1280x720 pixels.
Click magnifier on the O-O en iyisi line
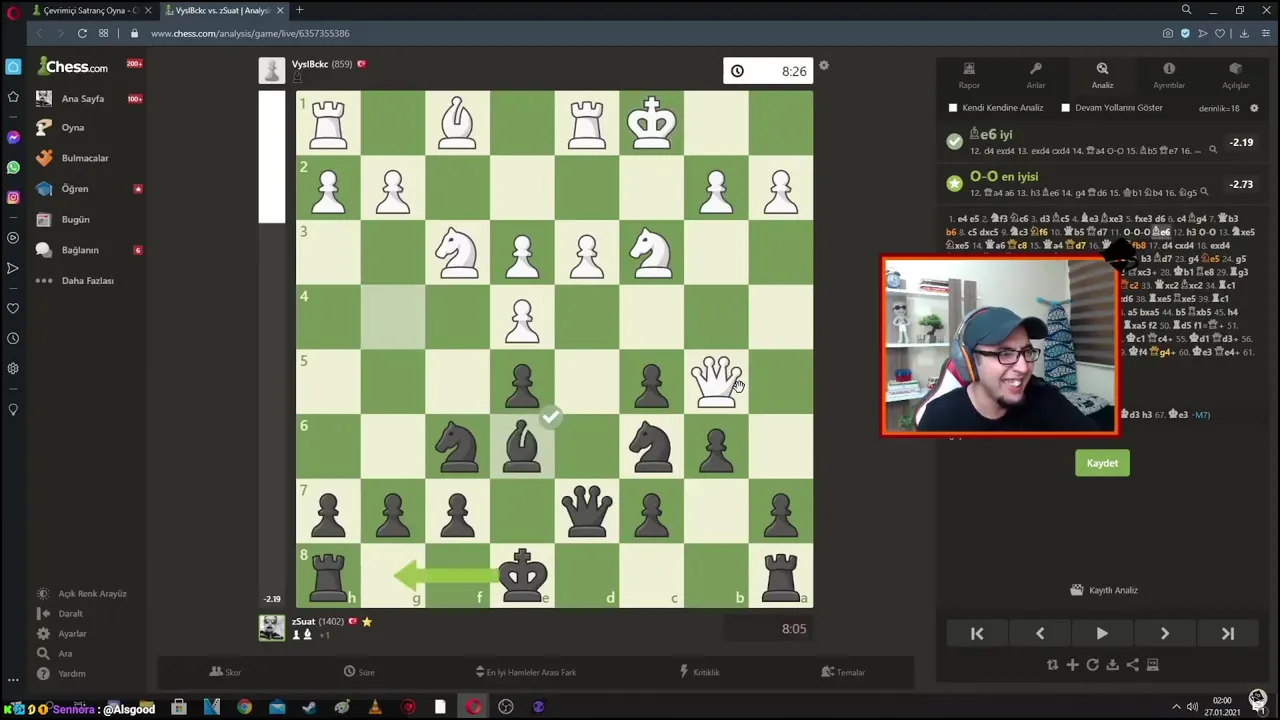[x=1204, y=192]
